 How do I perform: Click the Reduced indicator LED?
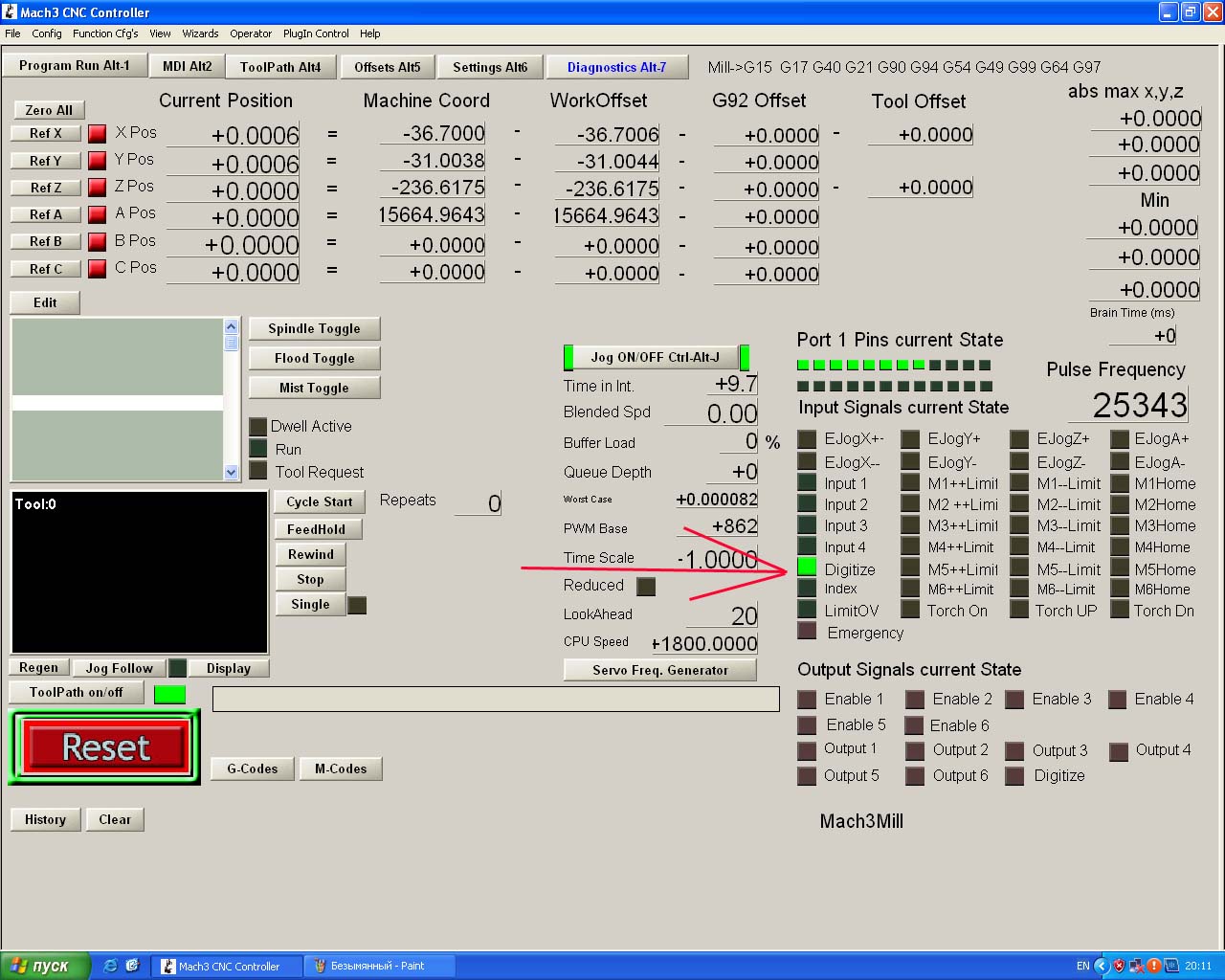click(x=646, y=586)
